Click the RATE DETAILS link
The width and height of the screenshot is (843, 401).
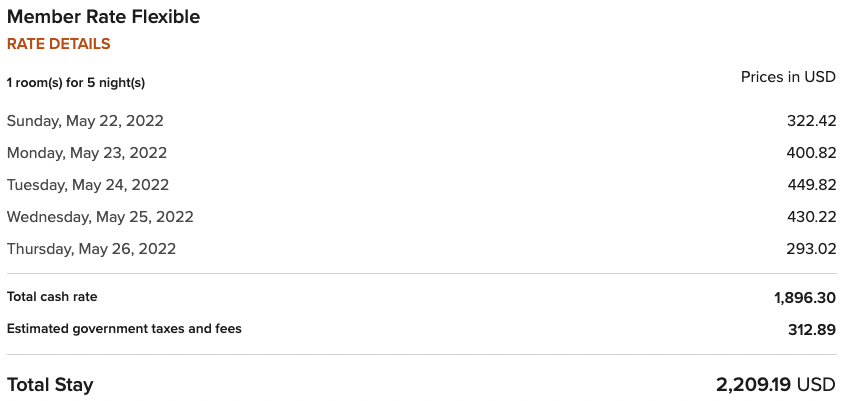(x=58, y=44)
